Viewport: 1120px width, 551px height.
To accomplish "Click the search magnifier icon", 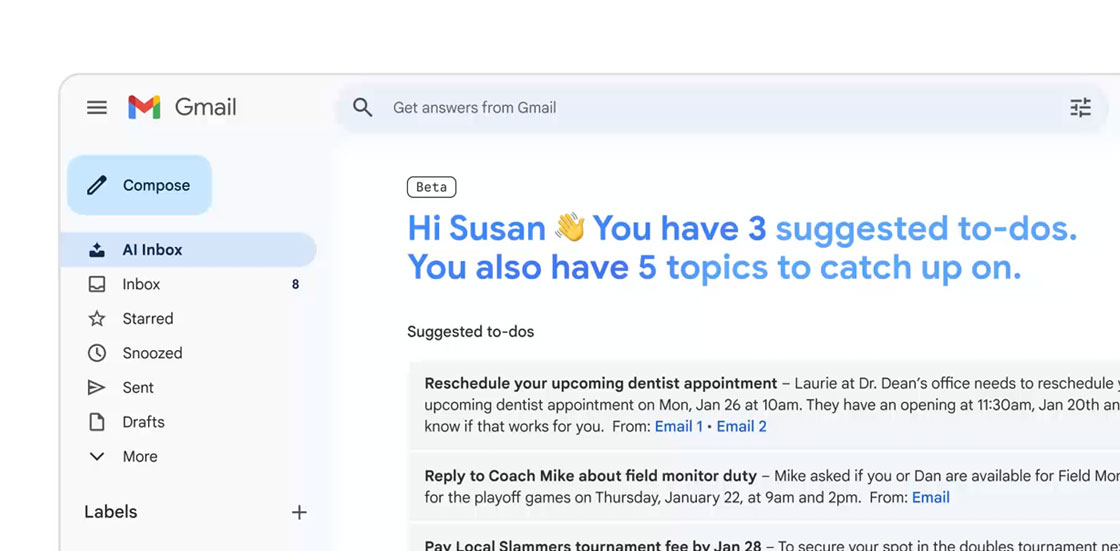I will [363, 108].
